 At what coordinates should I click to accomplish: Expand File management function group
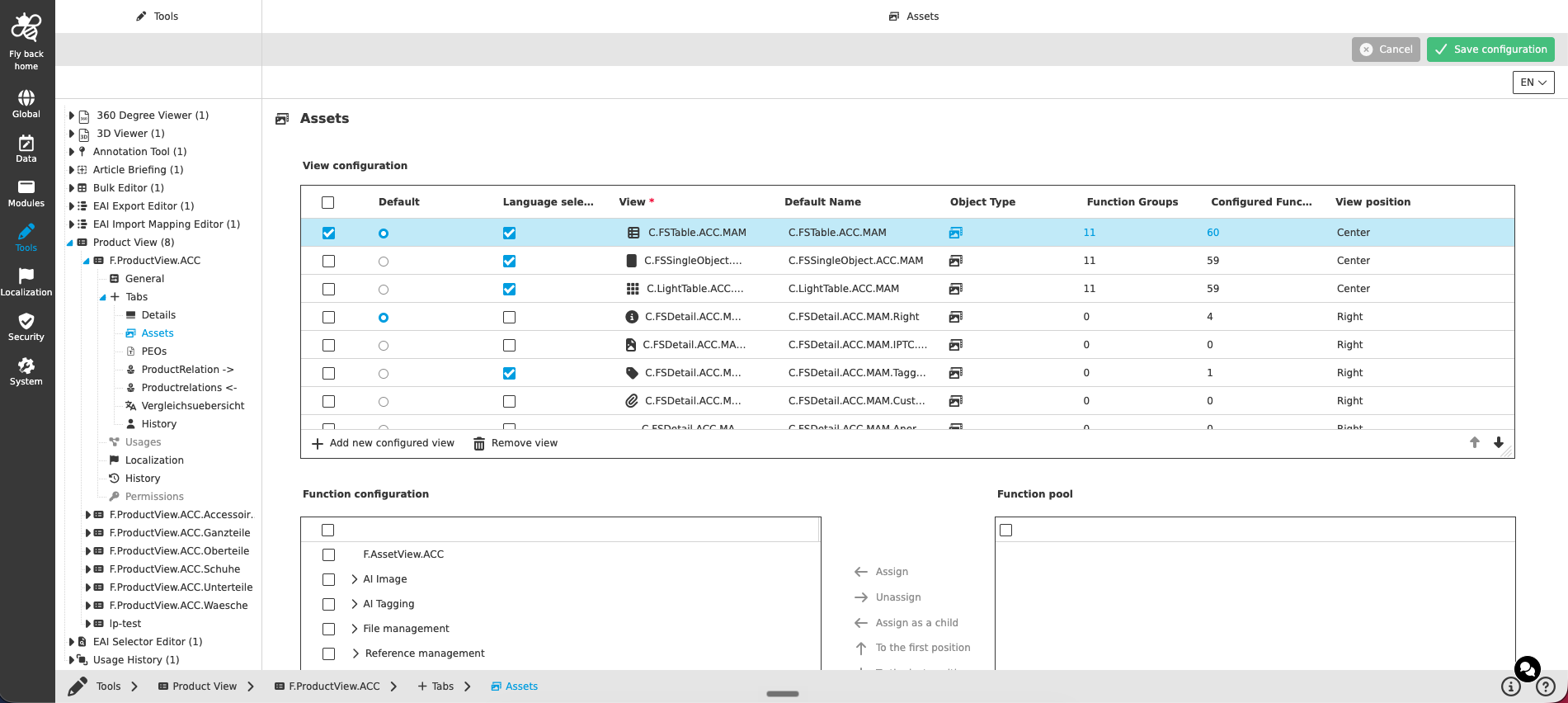point(355,629)
